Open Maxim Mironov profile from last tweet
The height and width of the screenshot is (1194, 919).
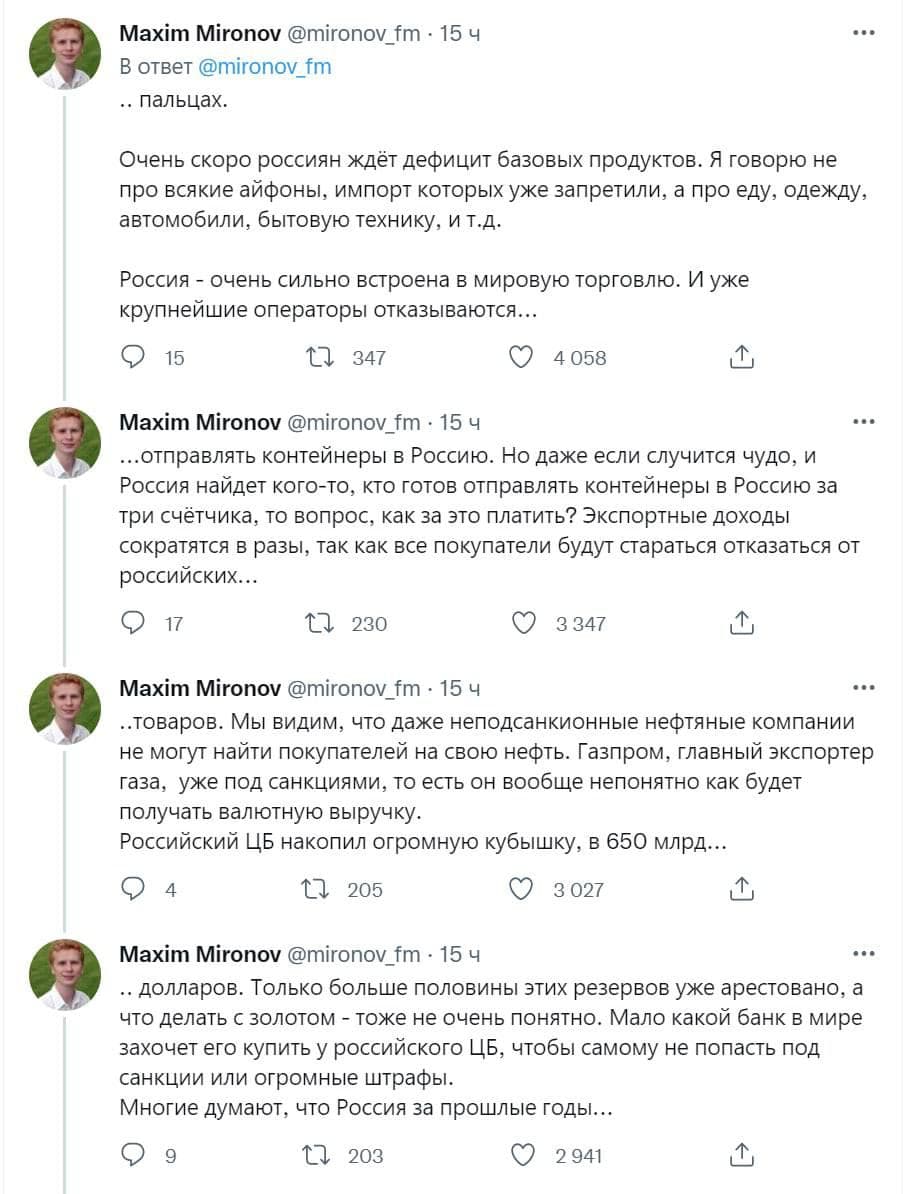199,954
